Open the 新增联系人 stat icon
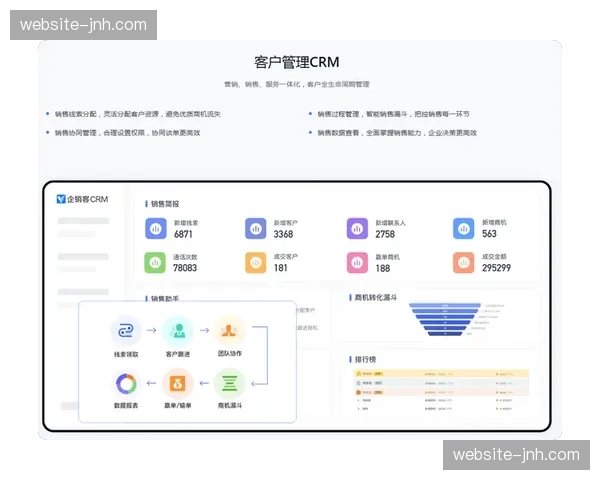Viewport: 600px width, 480px height. click(357, 229)
